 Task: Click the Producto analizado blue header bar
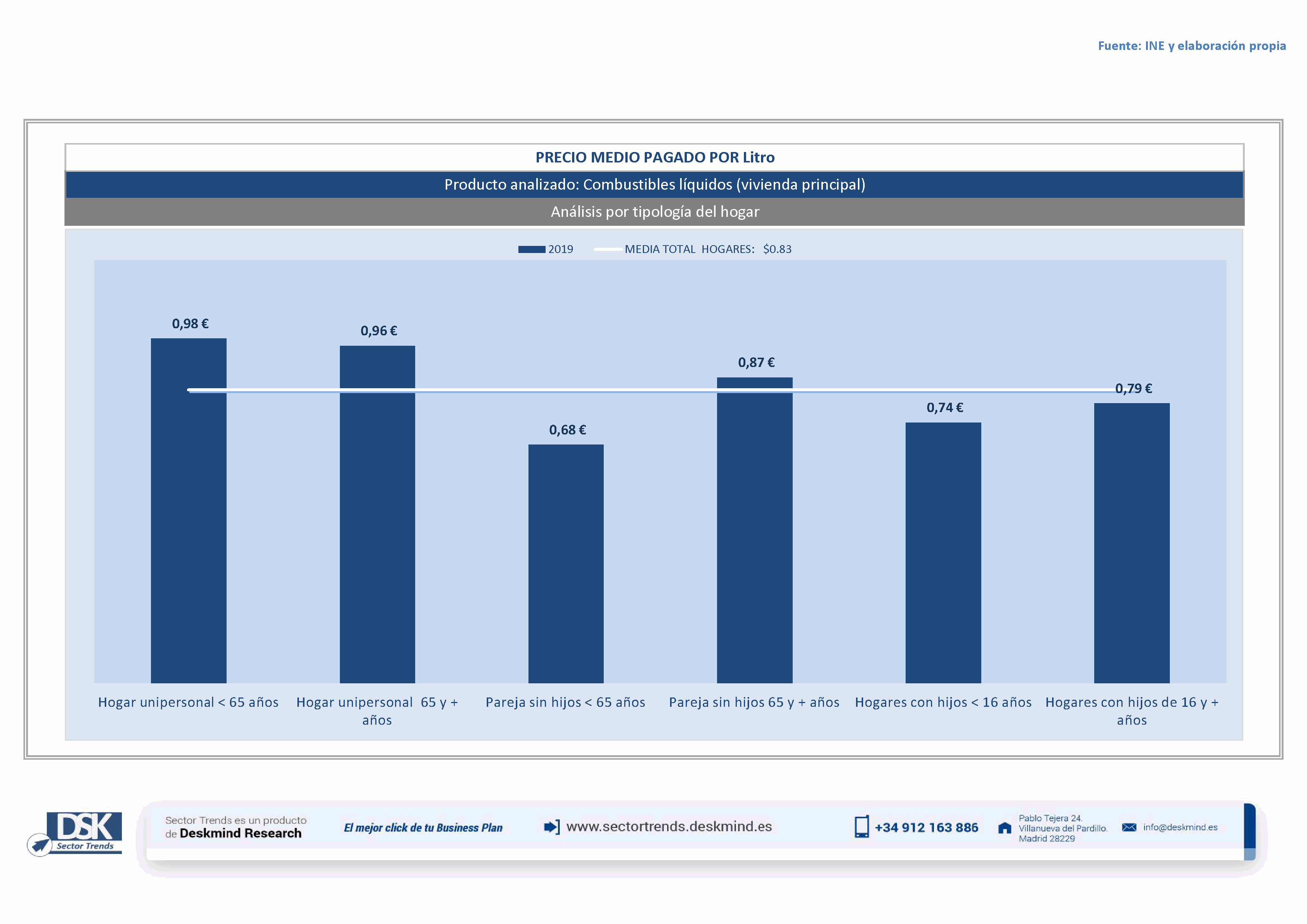[x=655, y=185]
